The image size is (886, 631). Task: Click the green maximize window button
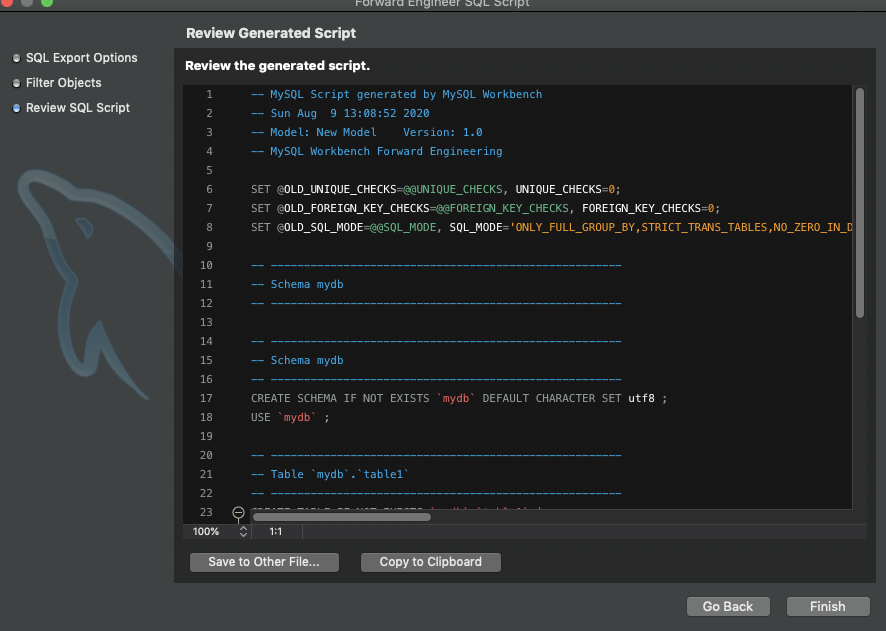point(47,2)
